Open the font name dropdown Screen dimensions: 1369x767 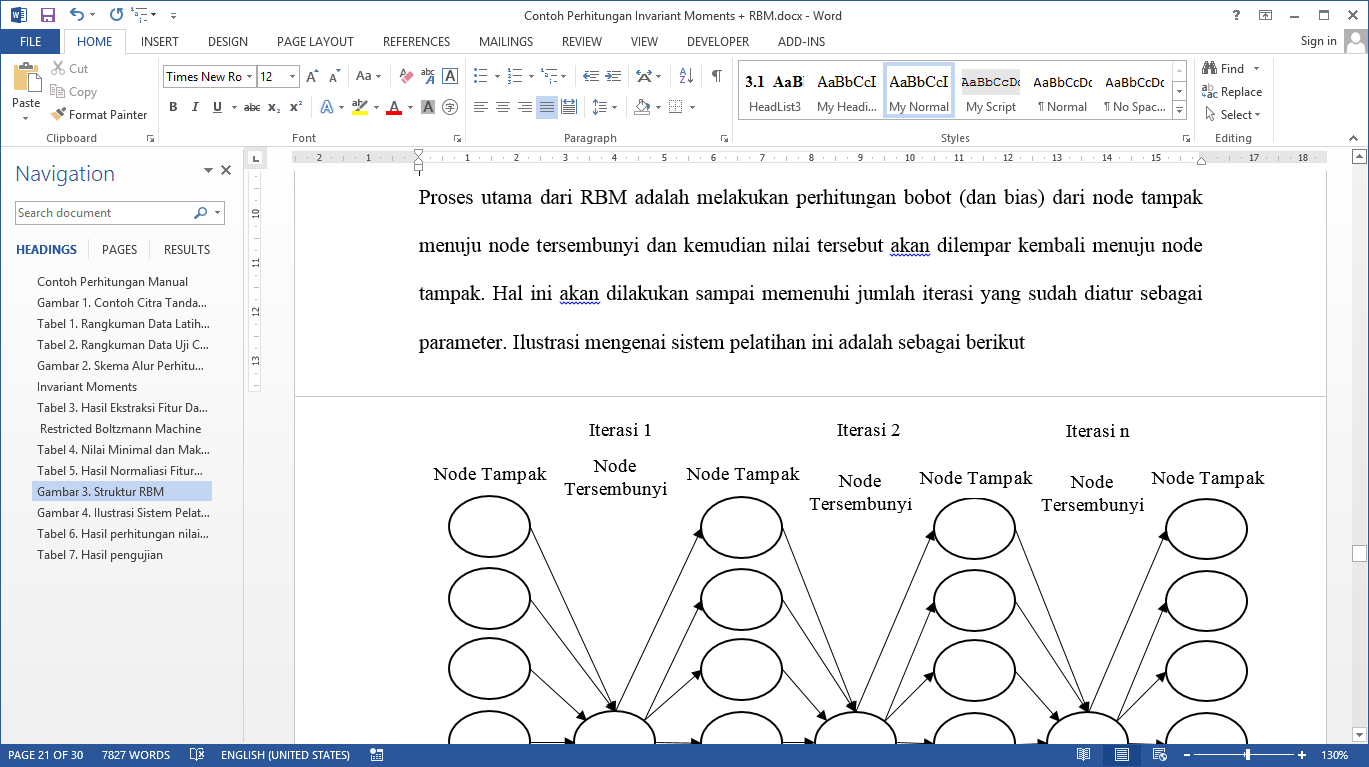click(249, 77)
